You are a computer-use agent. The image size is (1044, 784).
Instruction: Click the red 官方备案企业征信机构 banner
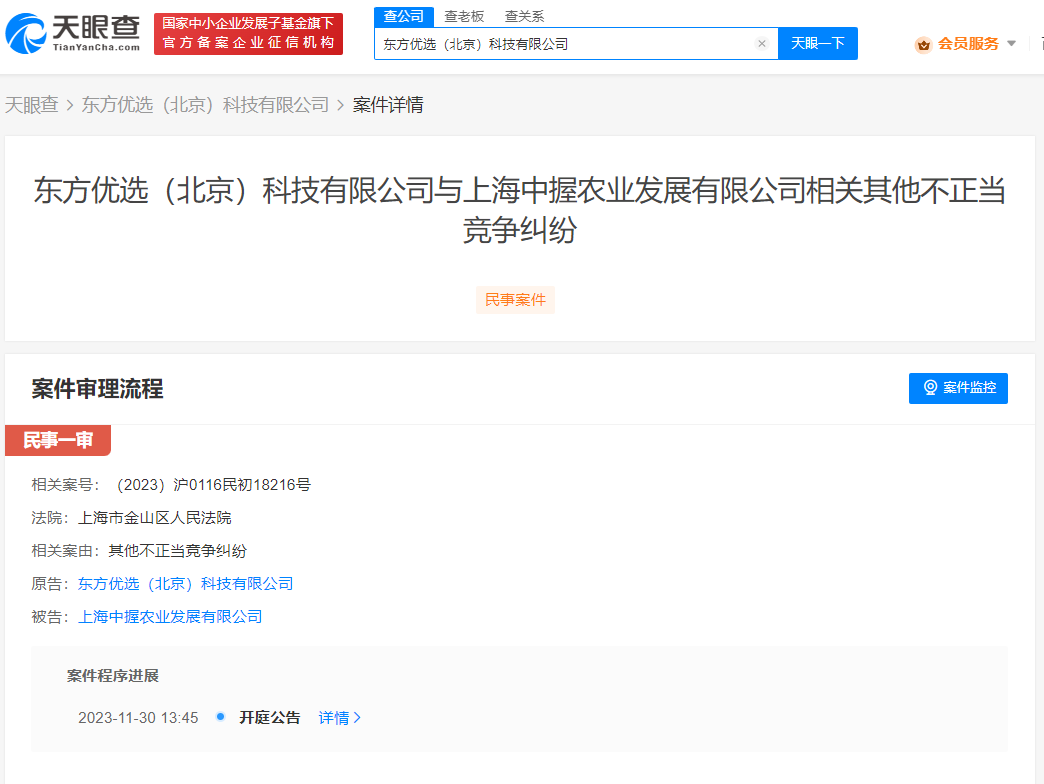tap(248, 34)
